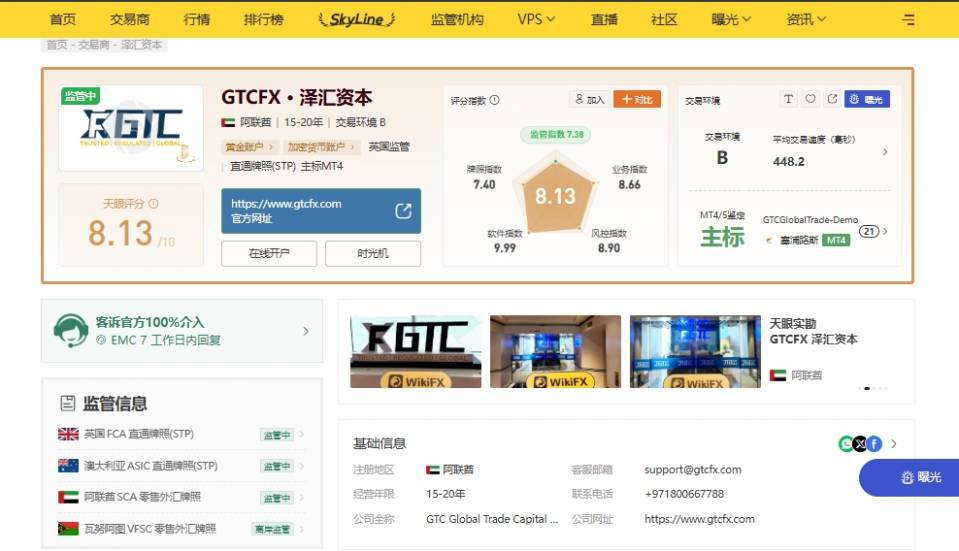Expand the 交易环境 B details chevron
959x551 pixels.
pyautogui.click(x=884, y=152)
